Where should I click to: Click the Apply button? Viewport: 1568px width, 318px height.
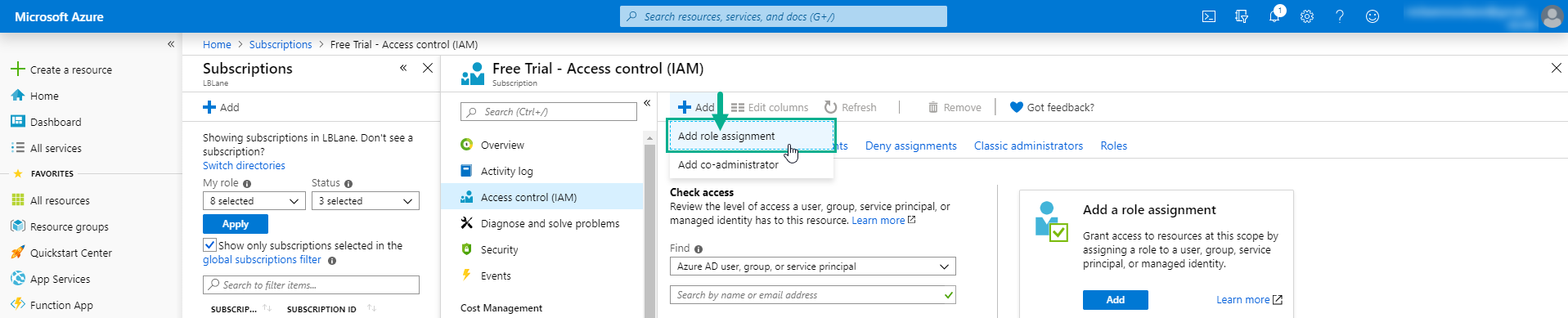236,224
